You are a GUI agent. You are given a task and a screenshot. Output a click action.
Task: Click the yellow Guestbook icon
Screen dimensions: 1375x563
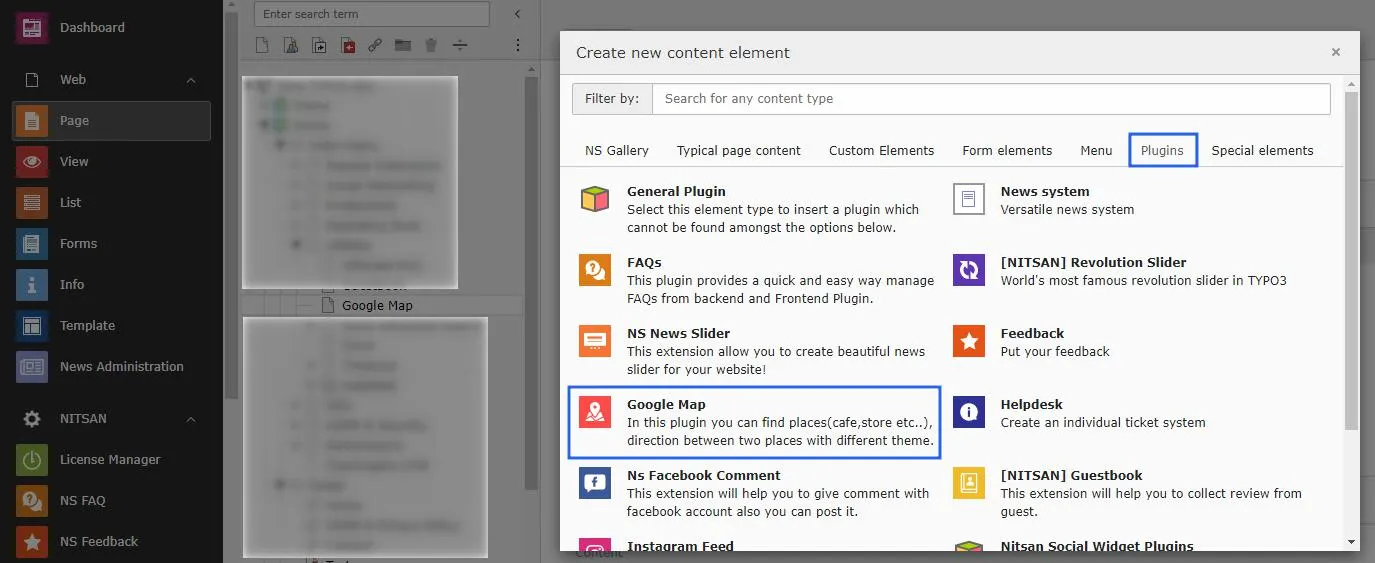point(968,483)
